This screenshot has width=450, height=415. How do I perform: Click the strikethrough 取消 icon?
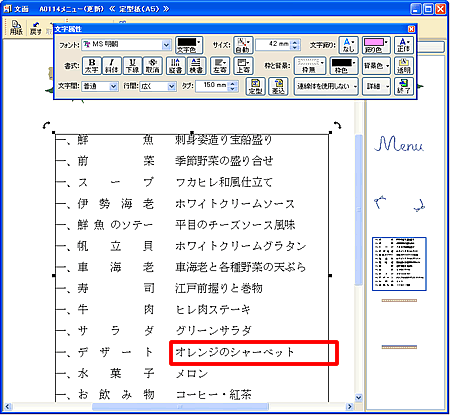153,66
